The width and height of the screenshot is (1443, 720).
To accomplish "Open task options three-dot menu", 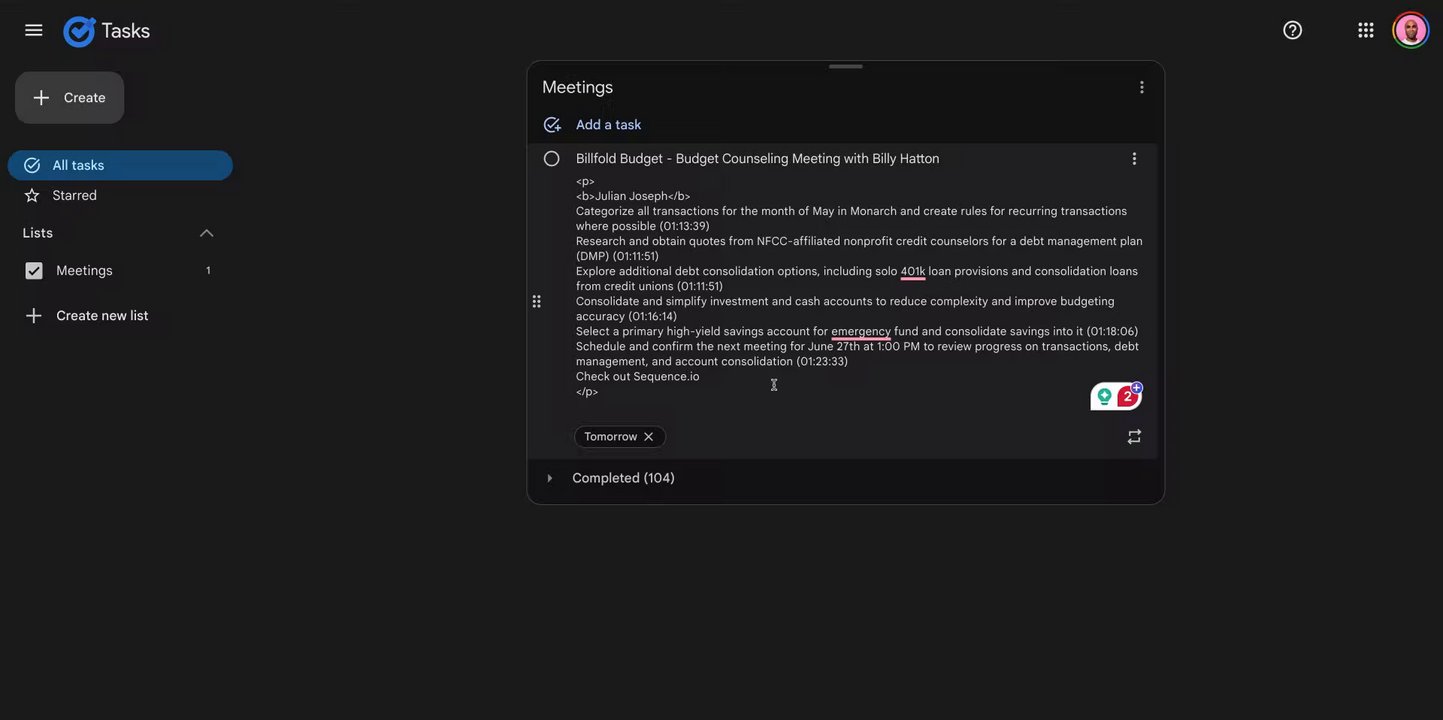I will tap(1134, 159).
